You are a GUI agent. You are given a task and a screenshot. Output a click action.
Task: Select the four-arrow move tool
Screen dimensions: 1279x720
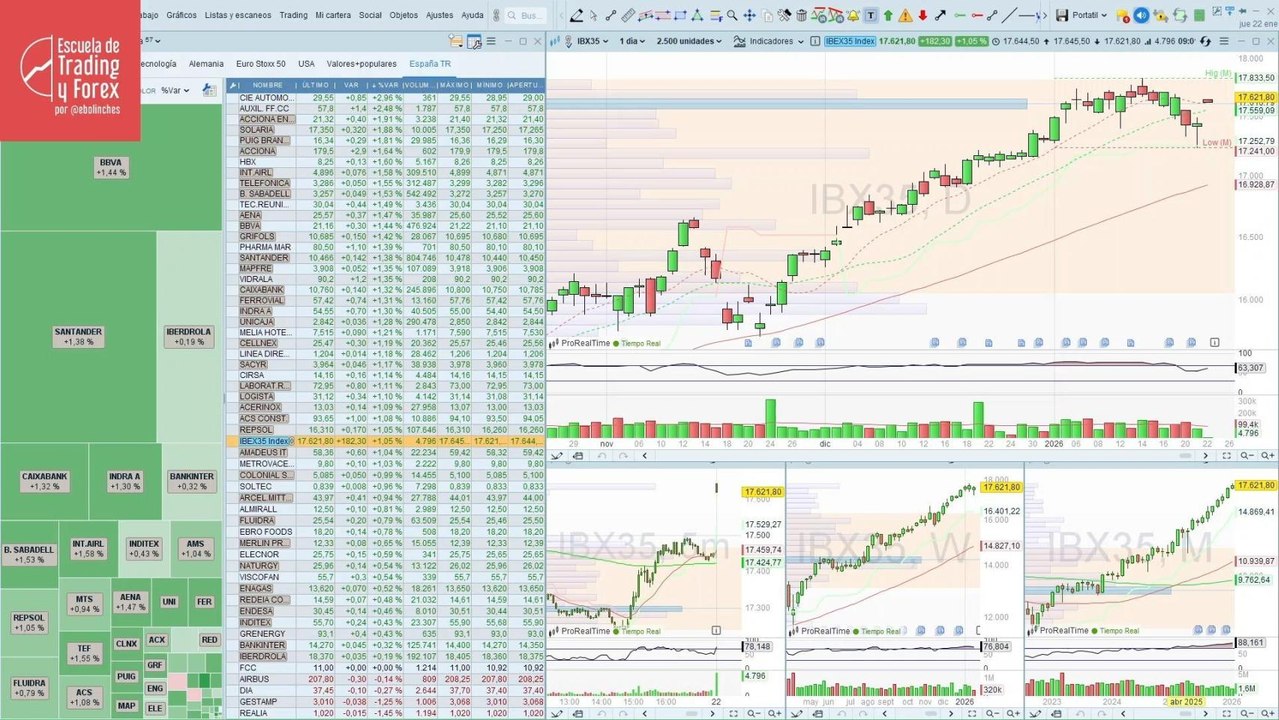[749, 15]
